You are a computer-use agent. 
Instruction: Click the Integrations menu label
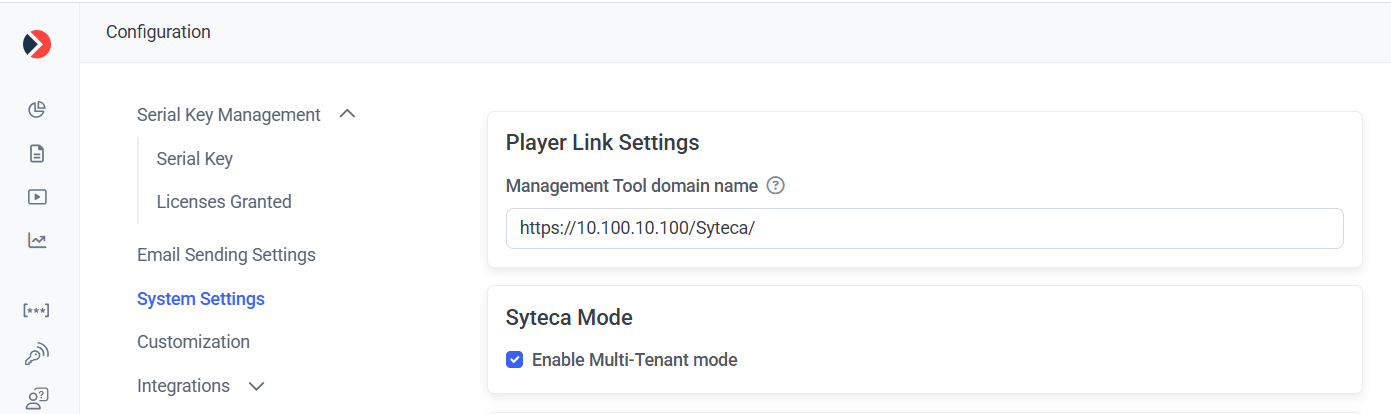tap(183, 386)
